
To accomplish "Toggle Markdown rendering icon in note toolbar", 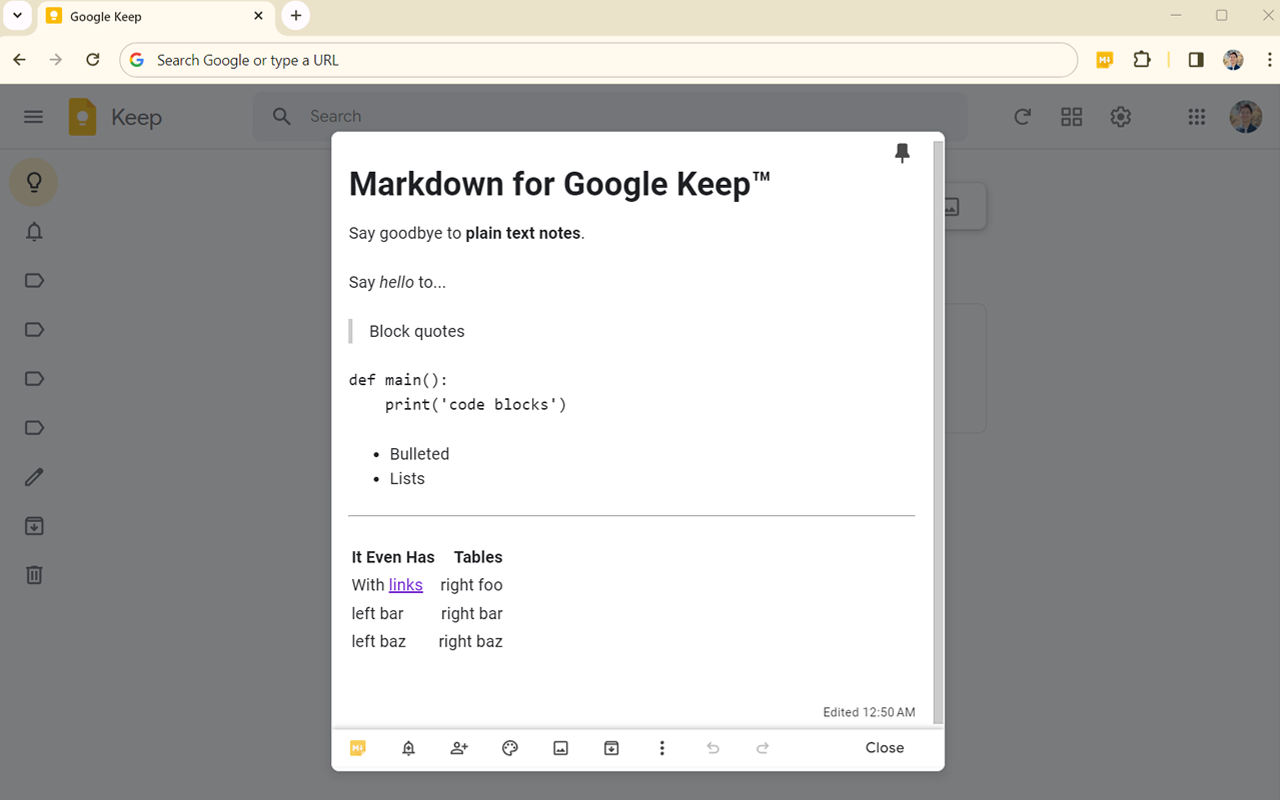I will (x=357, y=748).
